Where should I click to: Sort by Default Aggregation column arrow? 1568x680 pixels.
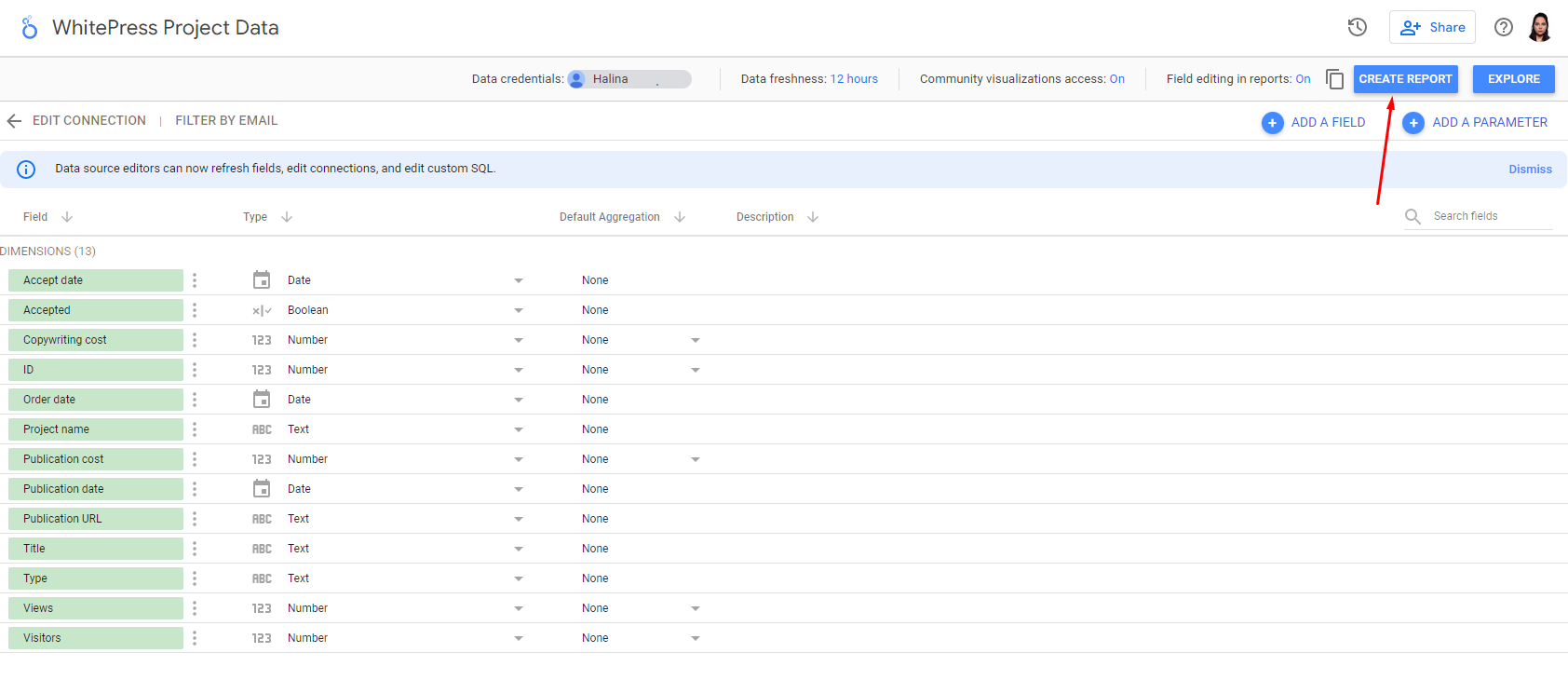click(680, 217)
